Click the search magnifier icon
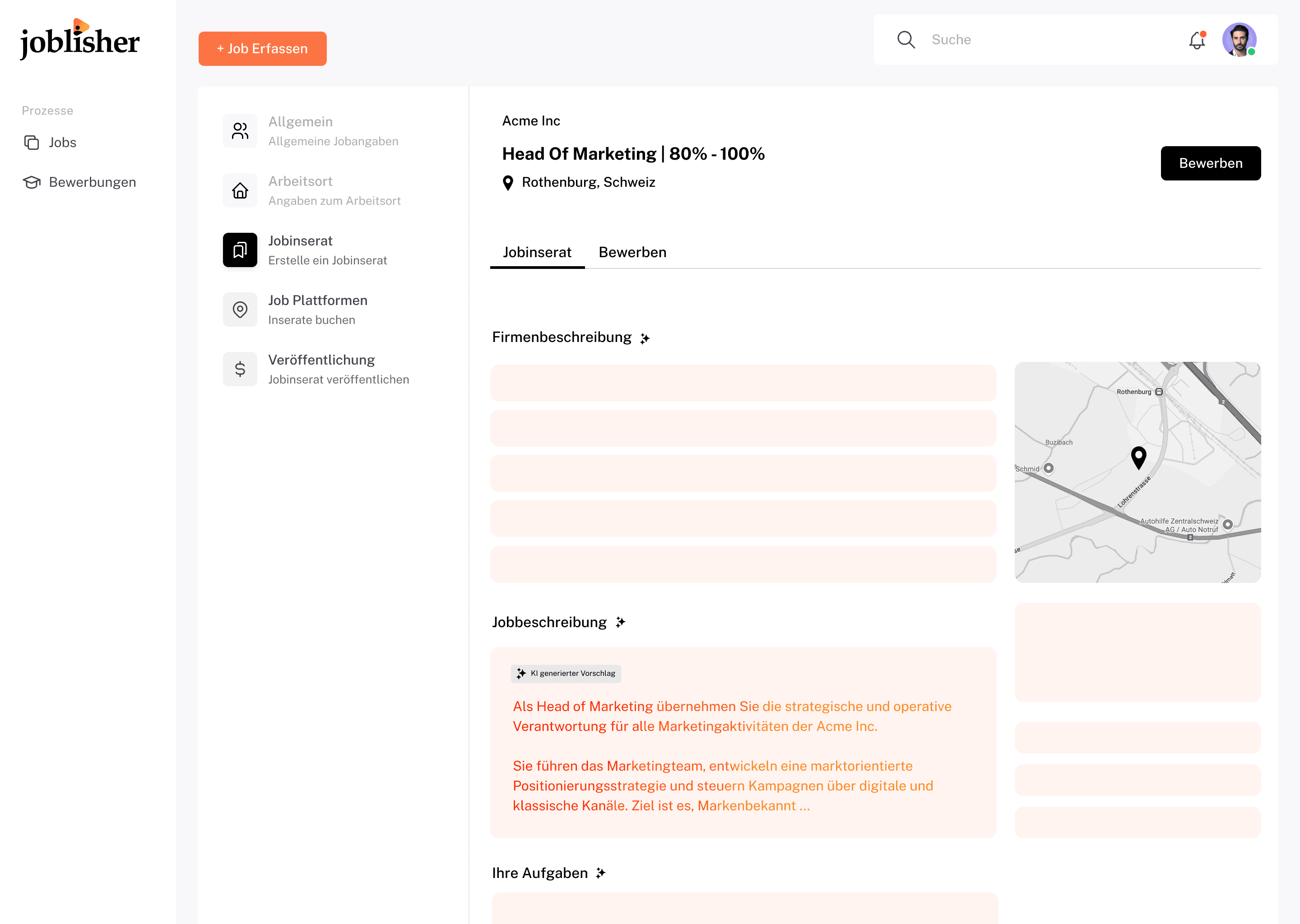The image size is (1300, 924). pos(905,40)
